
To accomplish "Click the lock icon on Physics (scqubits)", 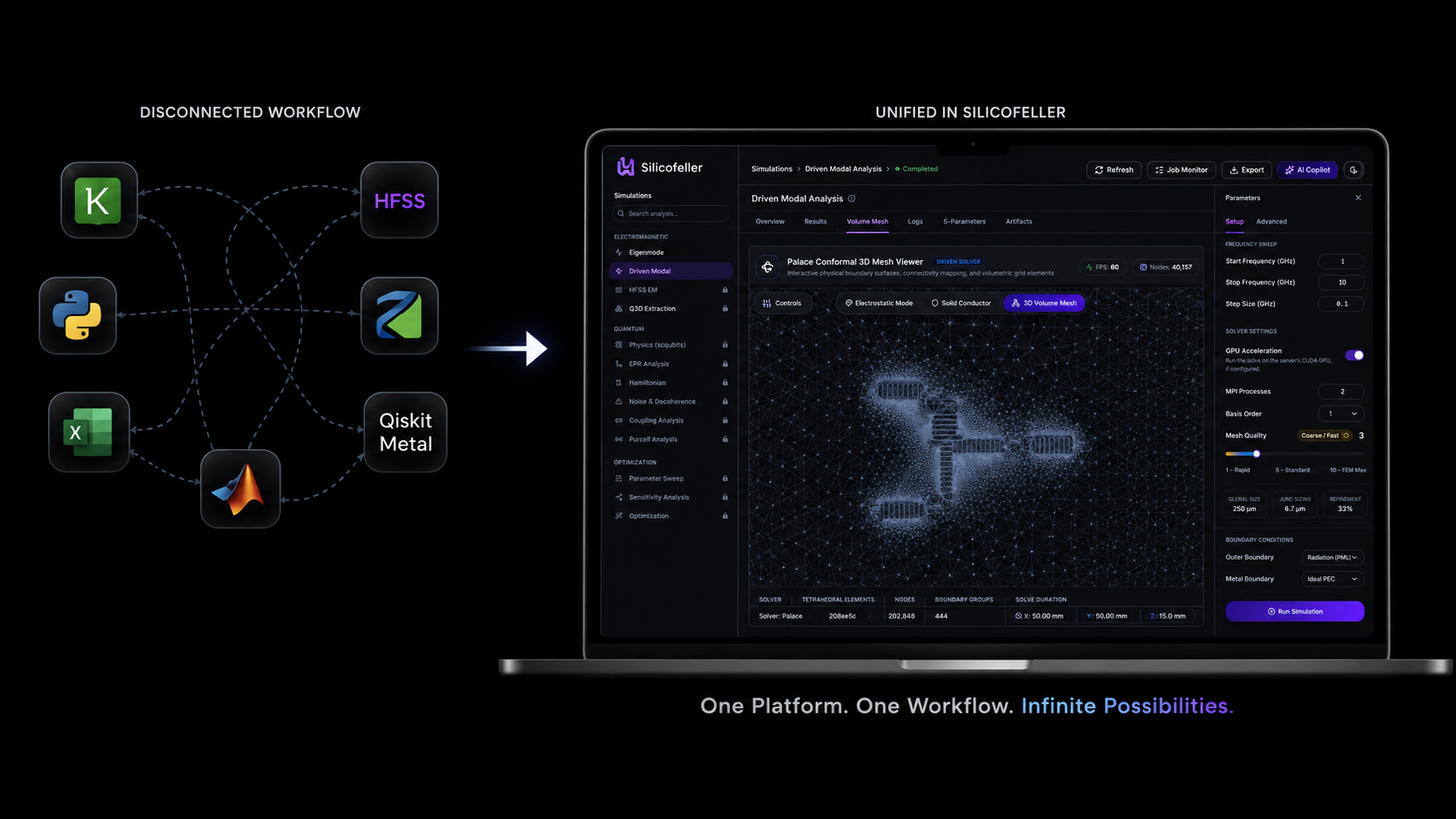I will coord(725,345).
